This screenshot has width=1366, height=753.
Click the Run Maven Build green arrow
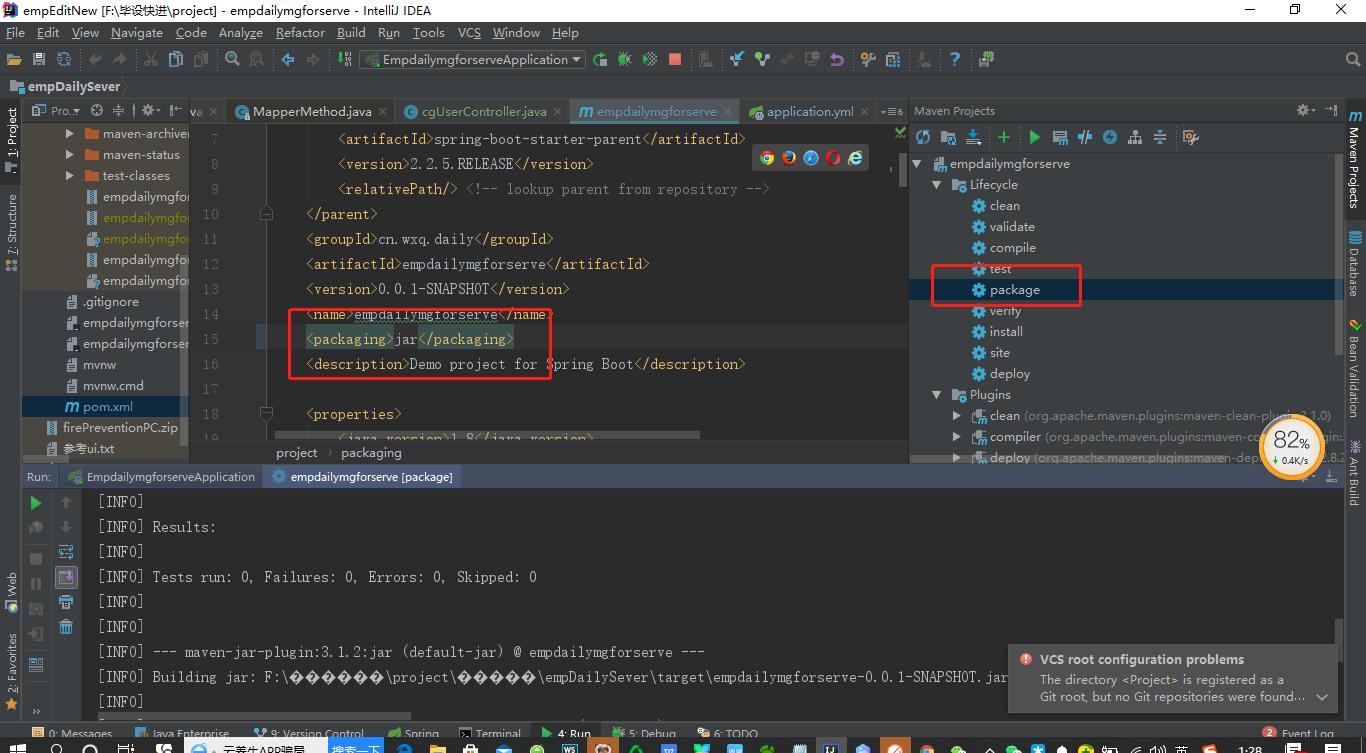point(1035,137)
